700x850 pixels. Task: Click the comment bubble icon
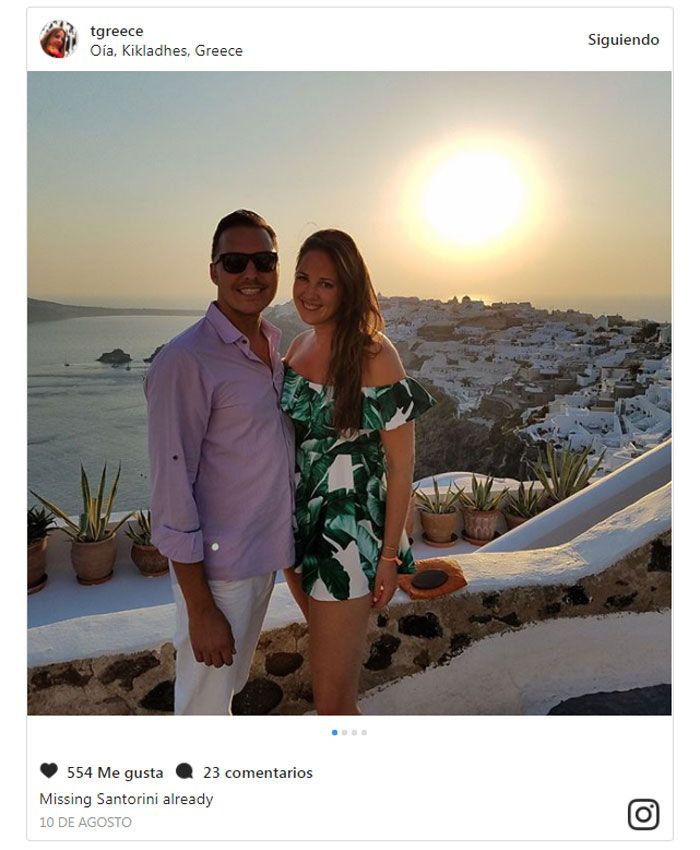(184, 771)
